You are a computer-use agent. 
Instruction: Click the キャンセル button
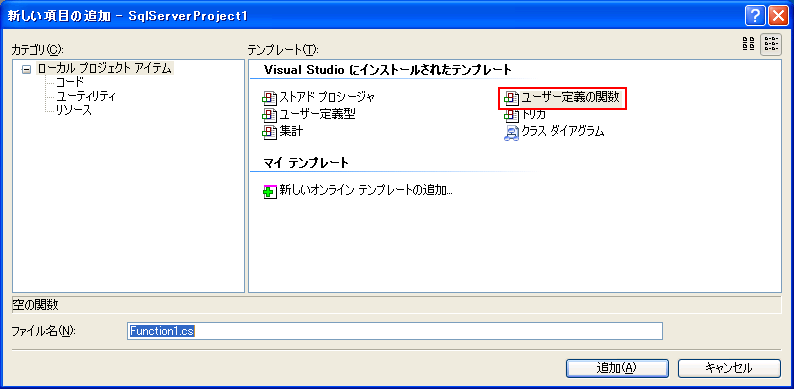tap(729, 368)
